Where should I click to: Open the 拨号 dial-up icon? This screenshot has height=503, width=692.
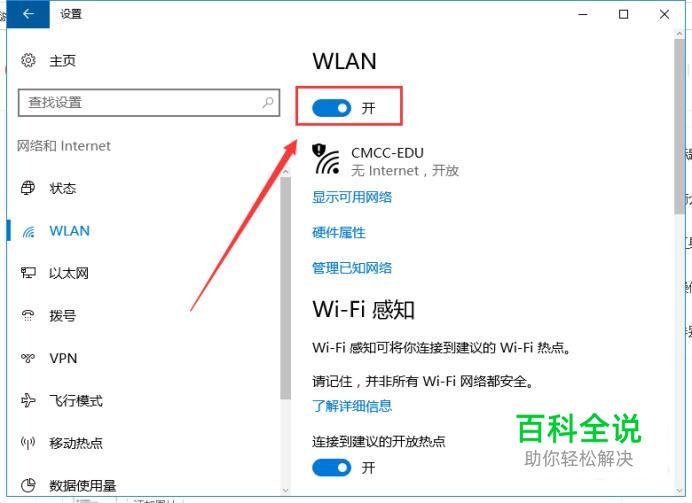[x=28, y=315]
